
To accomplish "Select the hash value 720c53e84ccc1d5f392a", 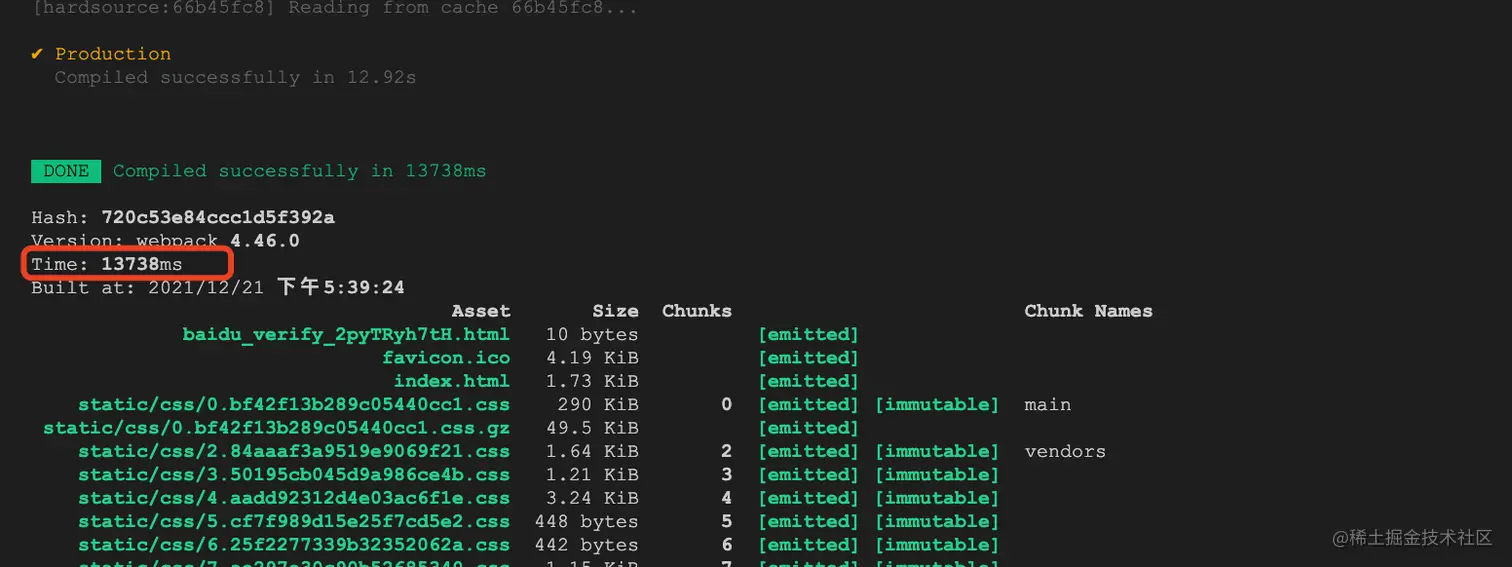I will click(x=218, y=217).
